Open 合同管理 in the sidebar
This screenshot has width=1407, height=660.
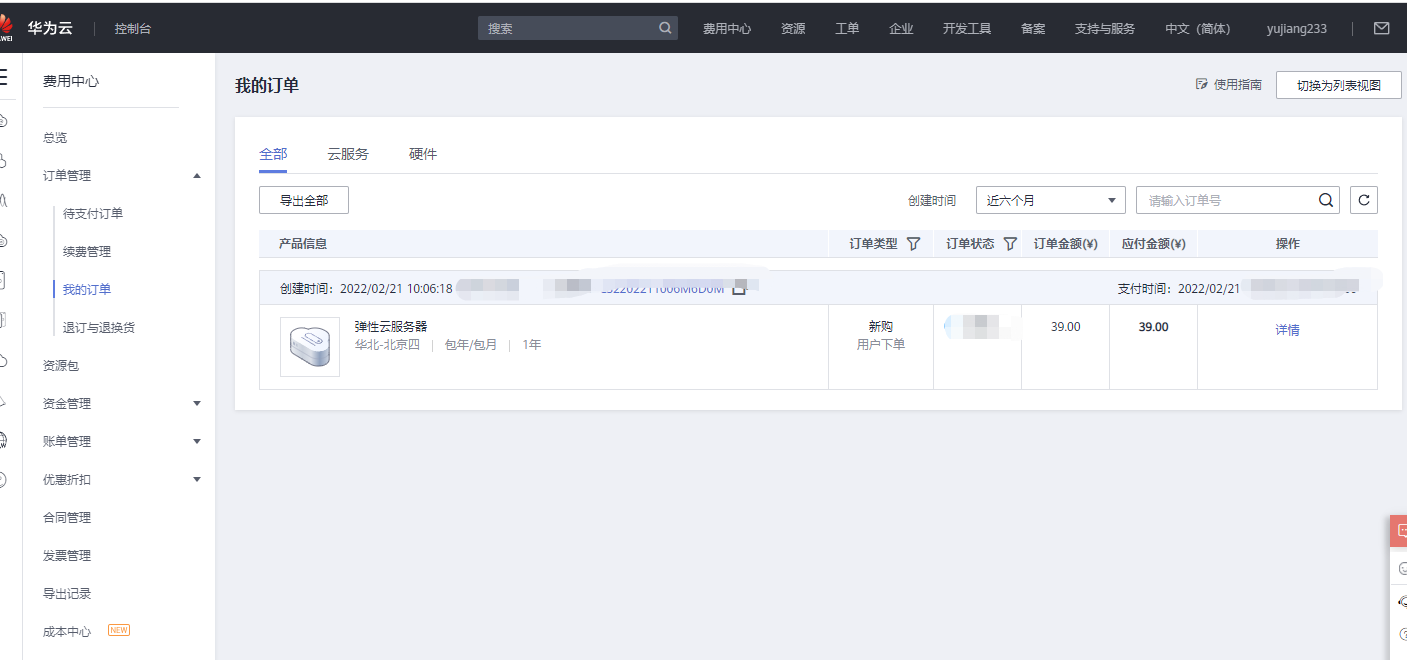[67, 518]
